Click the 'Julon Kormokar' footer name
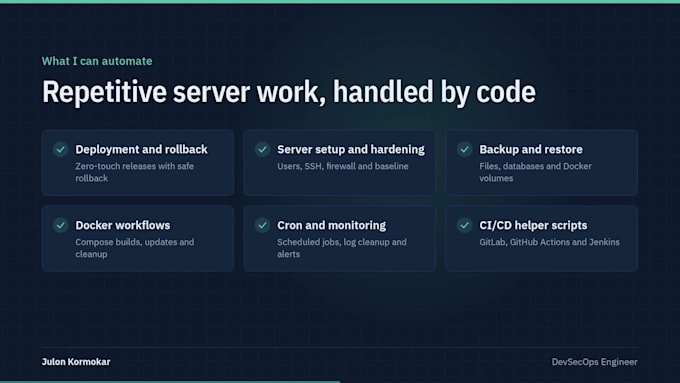The width and height of the screenshot is (680, 383). tap(76, 362)
